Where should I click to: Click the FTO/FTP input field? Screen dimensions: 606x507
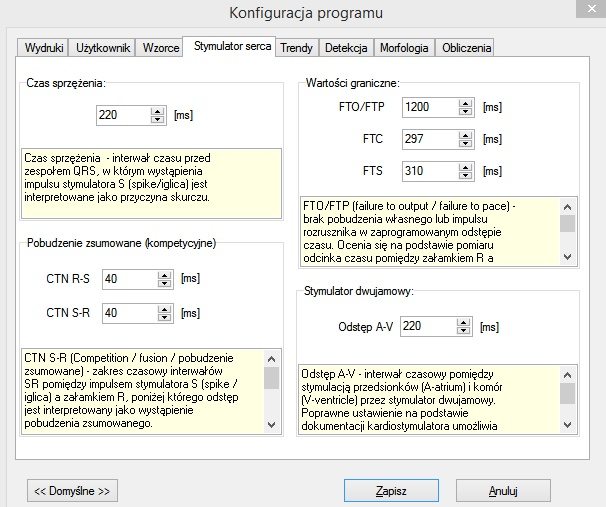pyautogui.click(x=427, y=106)
